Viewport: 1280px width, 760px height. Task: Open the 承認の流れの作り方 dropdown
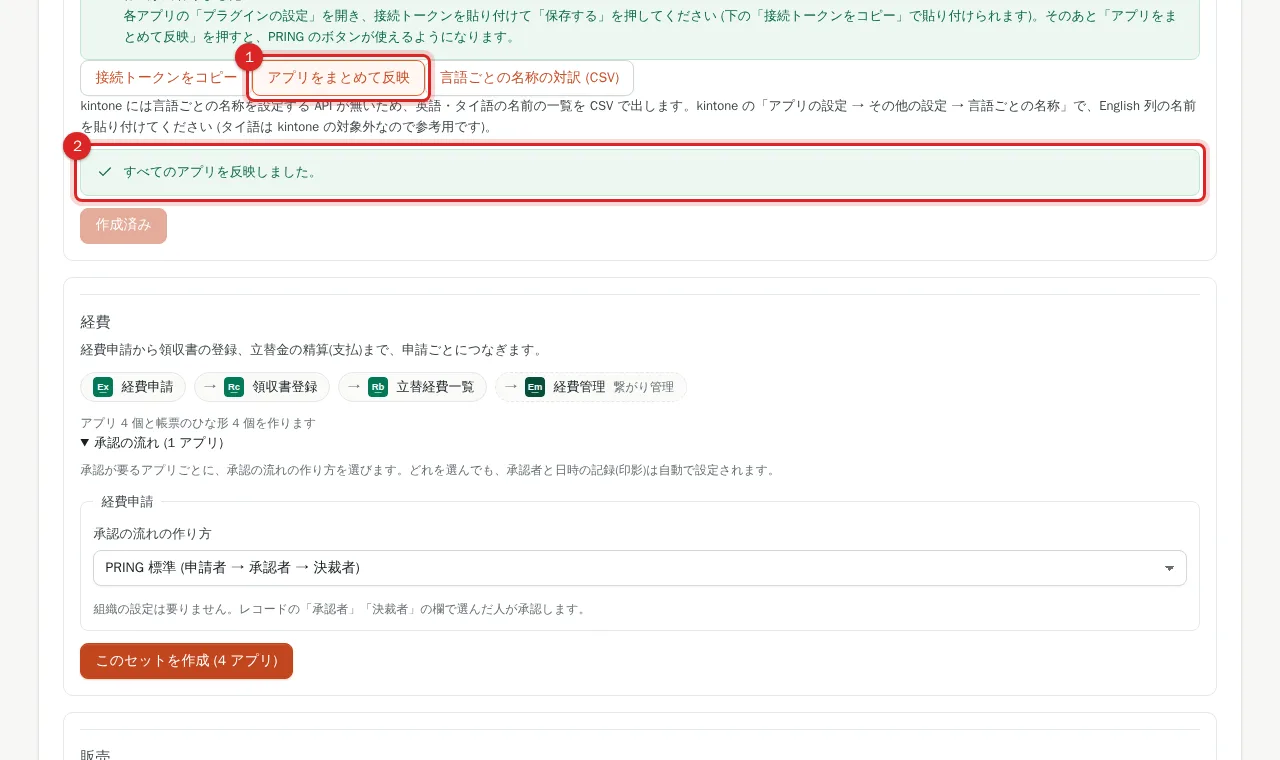click(x=640, y=568)
